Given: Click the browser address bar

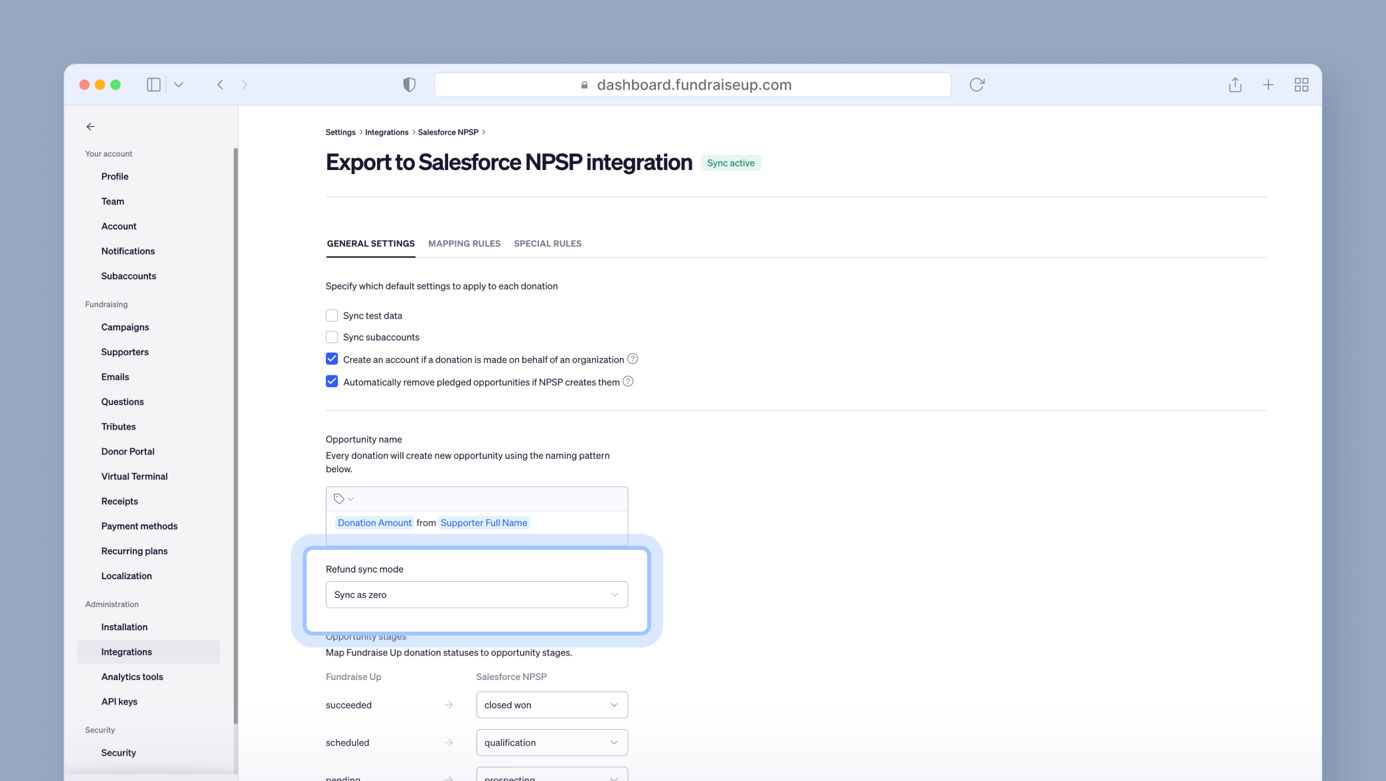Looking at the screenshot, I should (x=692, y=85).
